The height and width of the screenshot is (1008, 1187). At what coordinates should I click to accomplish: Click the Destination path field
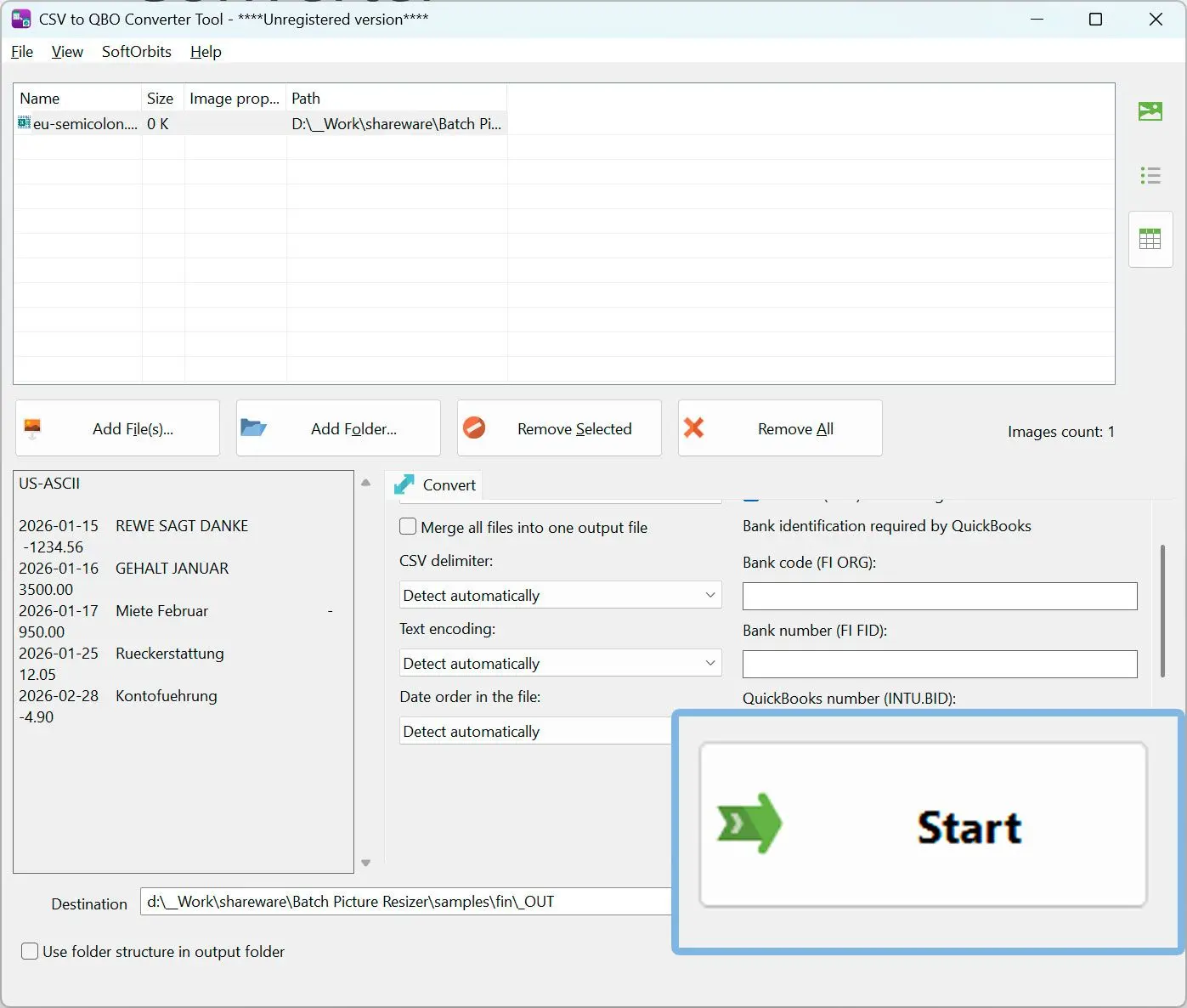406,902
